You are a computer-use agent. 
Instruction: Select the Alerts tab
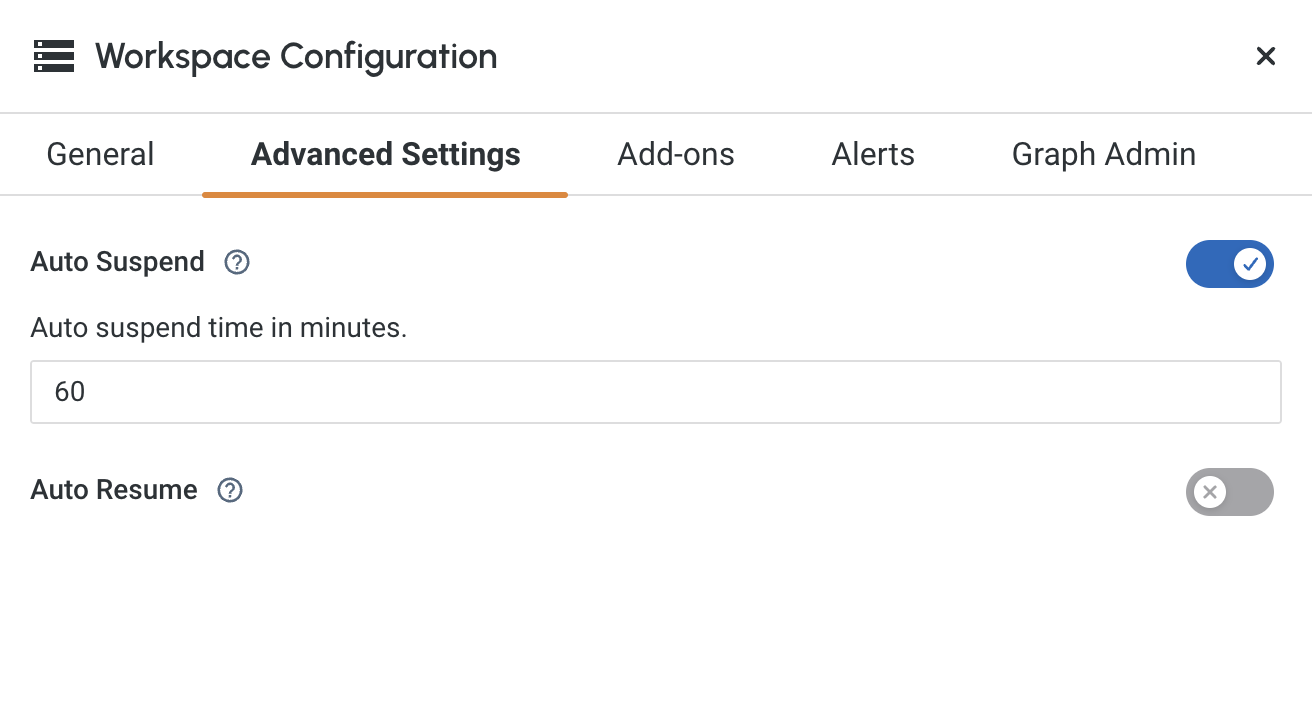(872, 154)
